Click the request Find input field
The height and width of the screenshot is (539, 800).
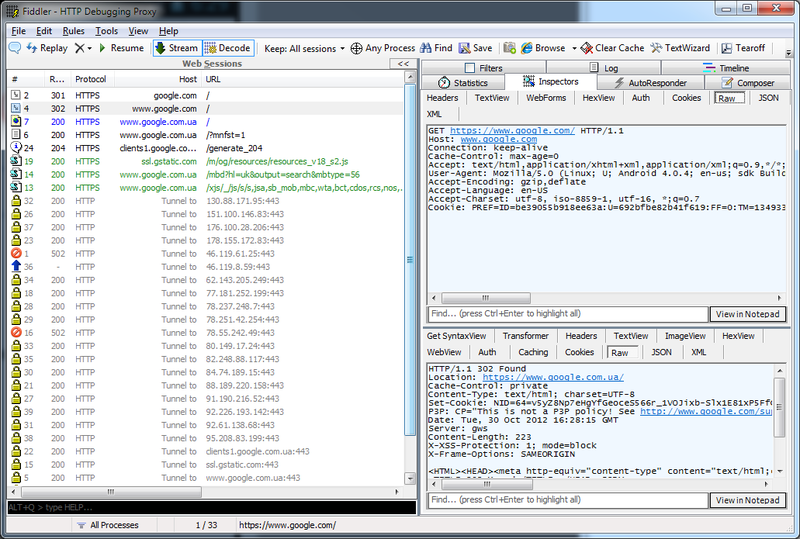tap(568, 314)
